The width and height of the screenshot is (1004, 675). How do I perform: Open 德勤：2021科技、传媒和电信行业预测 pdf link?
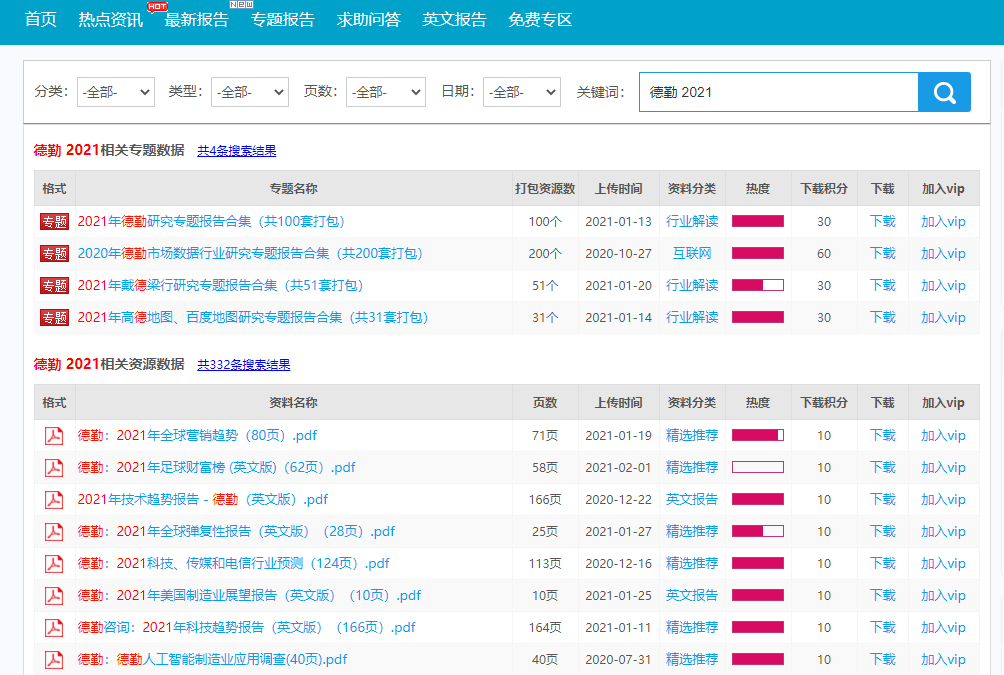234,564
